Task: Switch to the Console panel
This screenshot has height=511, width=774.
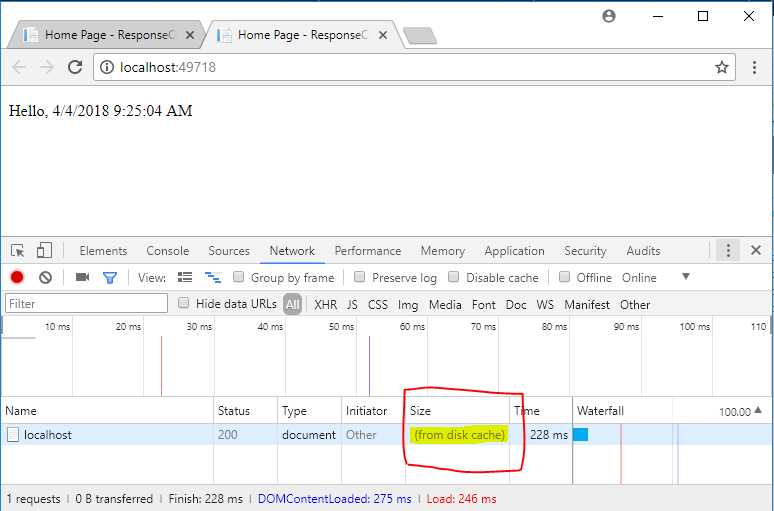Action: (x=168, y=251)
